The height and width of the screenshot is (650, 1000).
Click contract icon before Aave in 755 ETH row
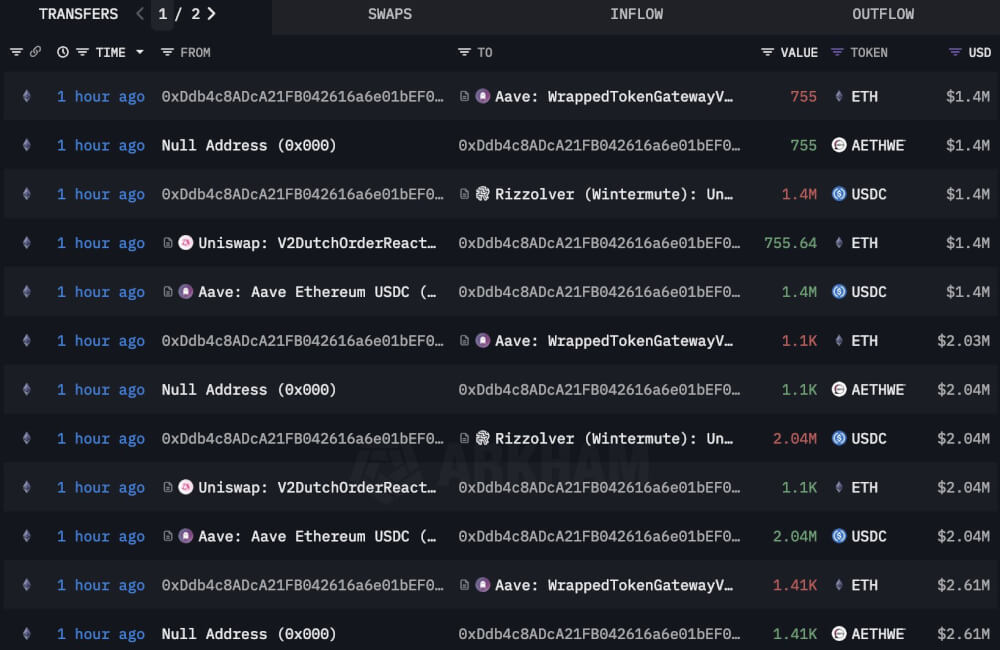point(464,96)
